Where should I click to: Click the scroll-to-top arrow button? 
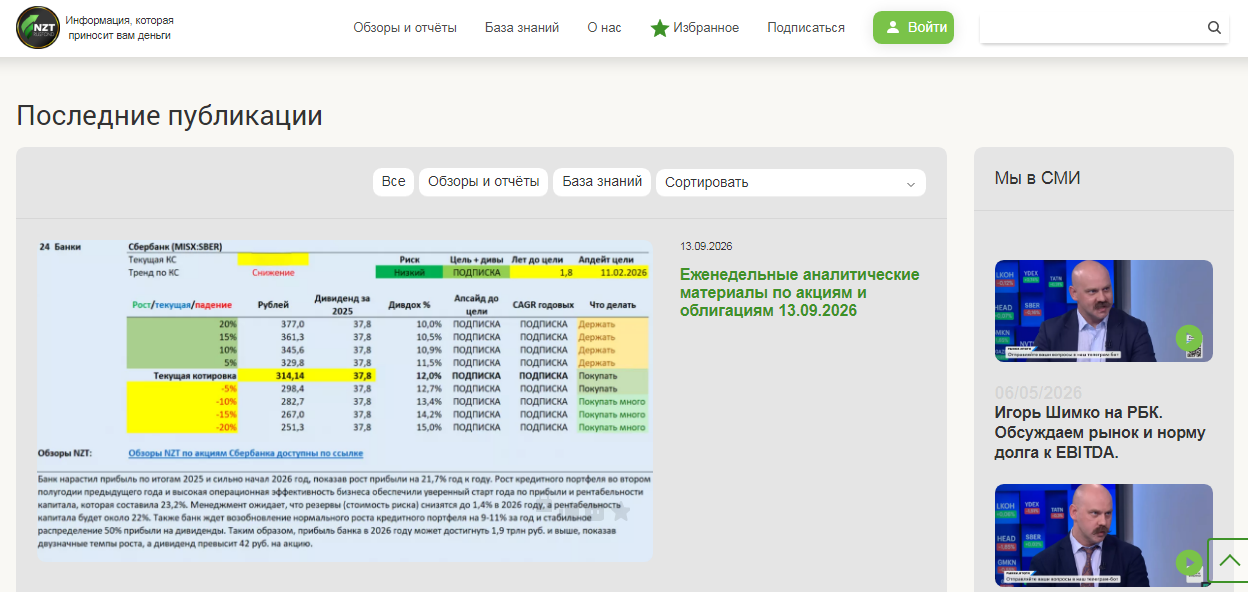click(x=1228, y=561)
